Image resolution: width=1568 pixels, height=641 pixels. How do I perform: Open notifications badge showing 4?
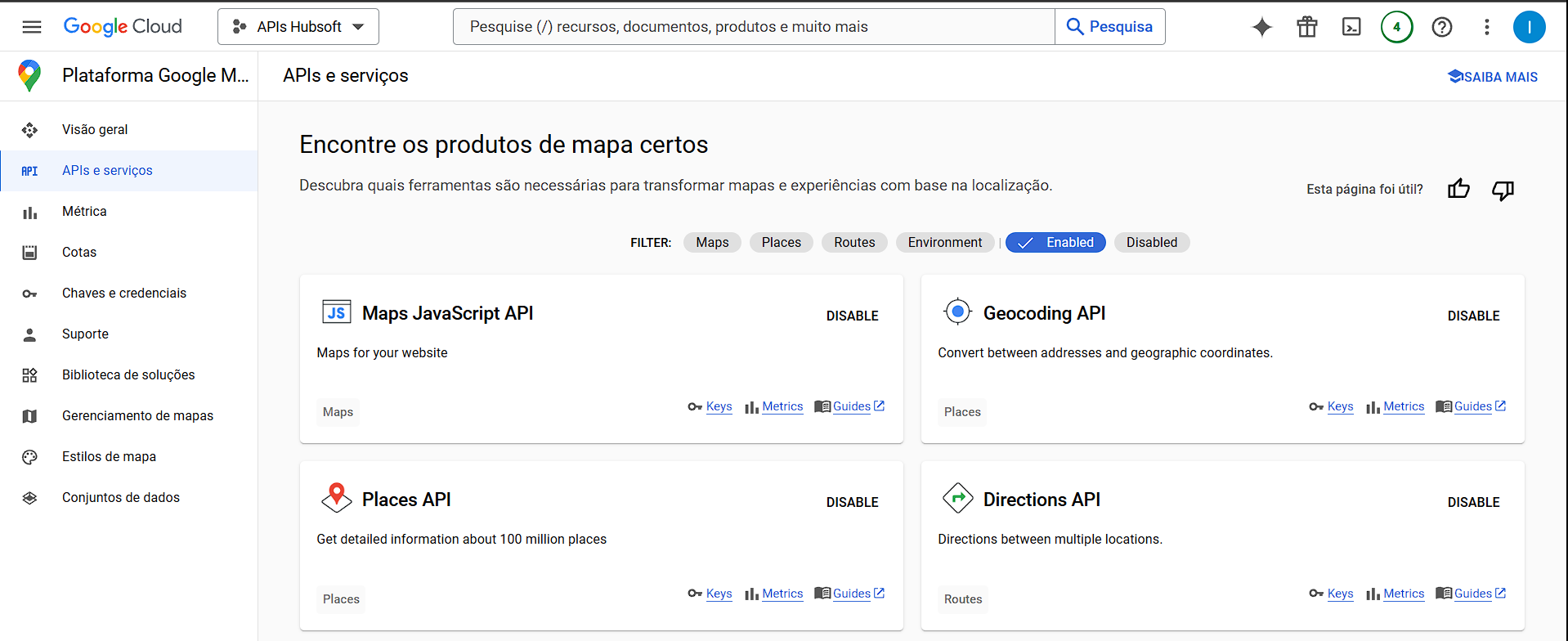click(x=1397, y=27)
